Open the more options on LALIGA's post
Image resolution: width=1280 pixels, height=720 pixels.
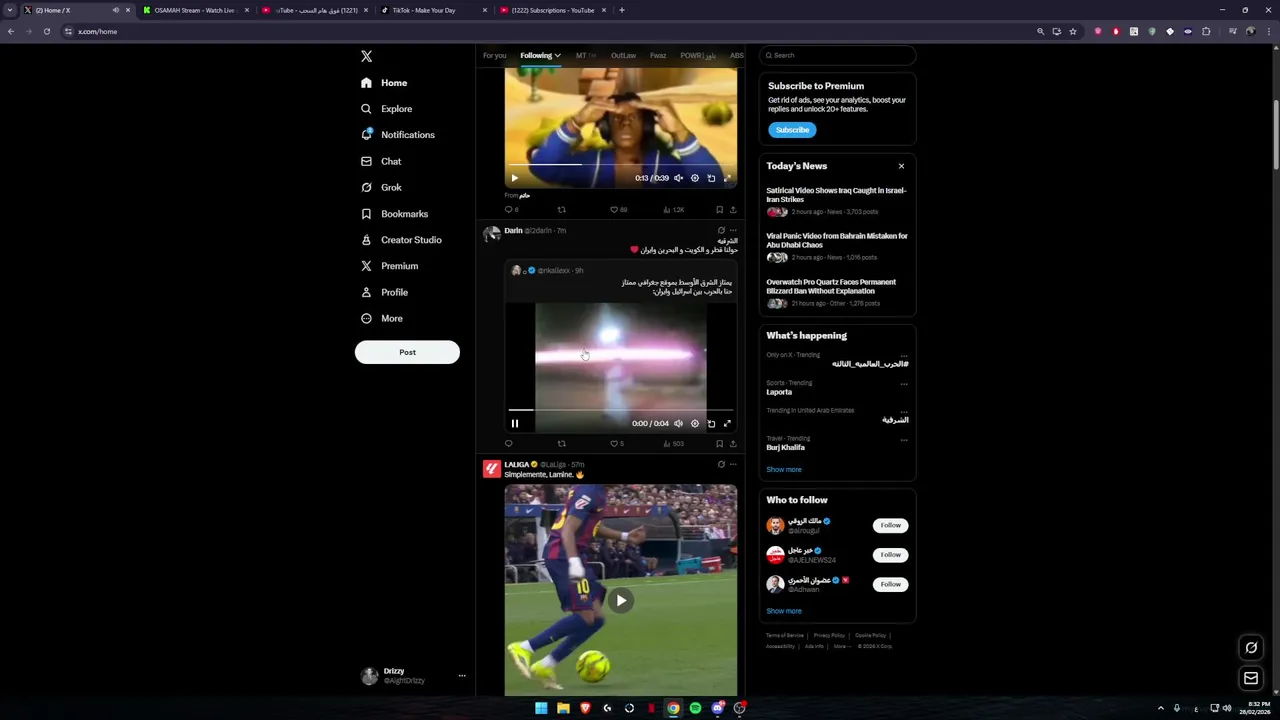point(733,465)
